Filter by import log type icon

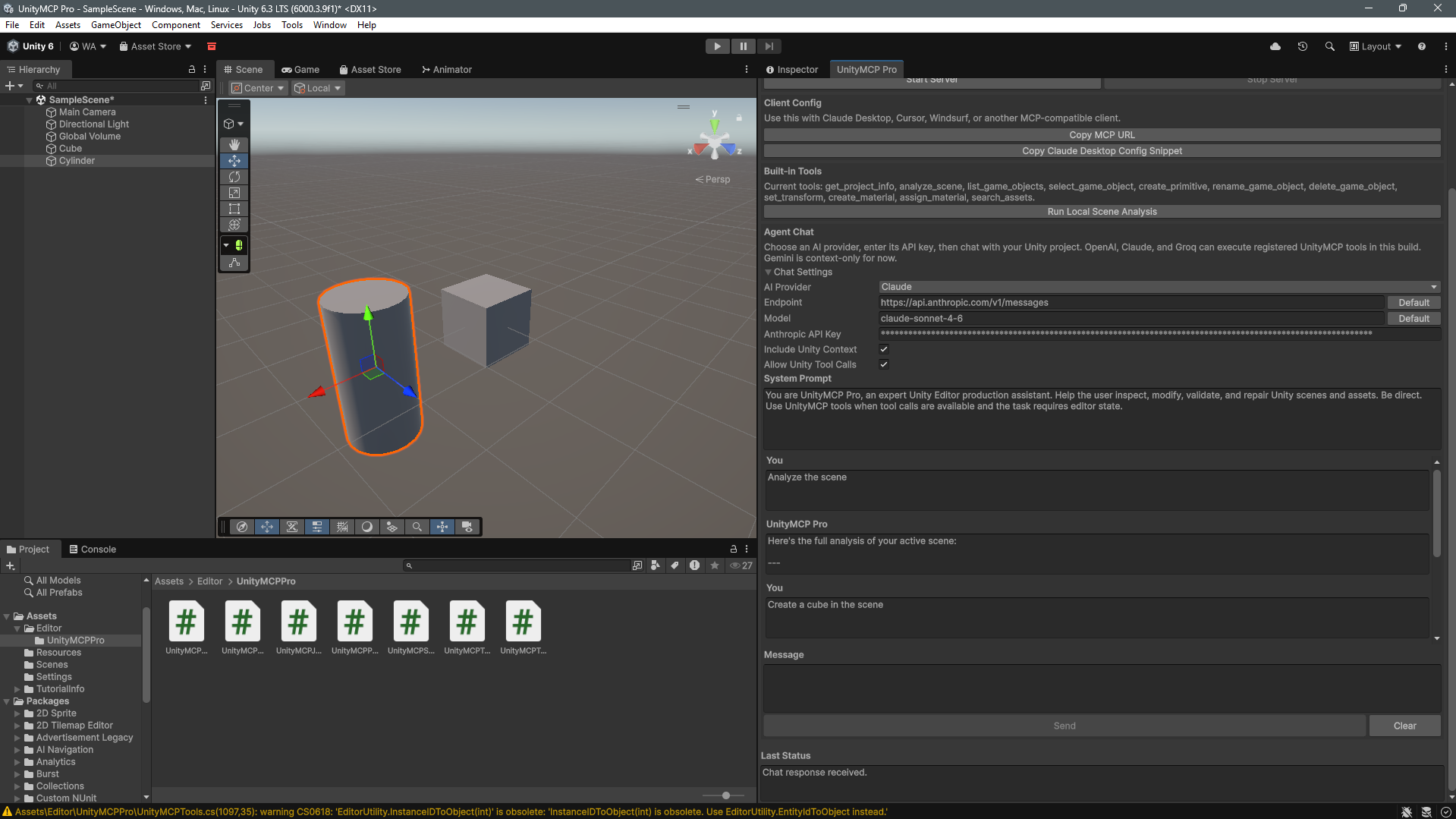click(x=695, y=565)
